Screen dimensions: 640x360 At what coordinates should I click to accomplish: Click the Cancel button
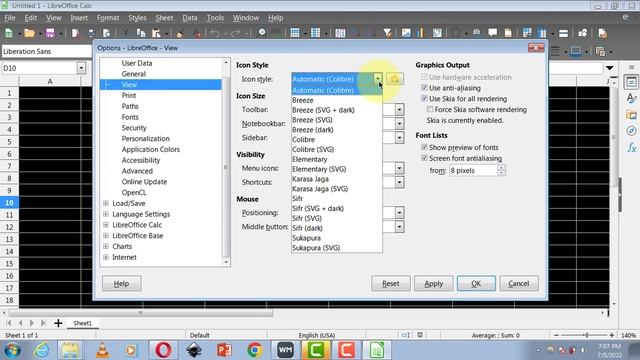519,283
